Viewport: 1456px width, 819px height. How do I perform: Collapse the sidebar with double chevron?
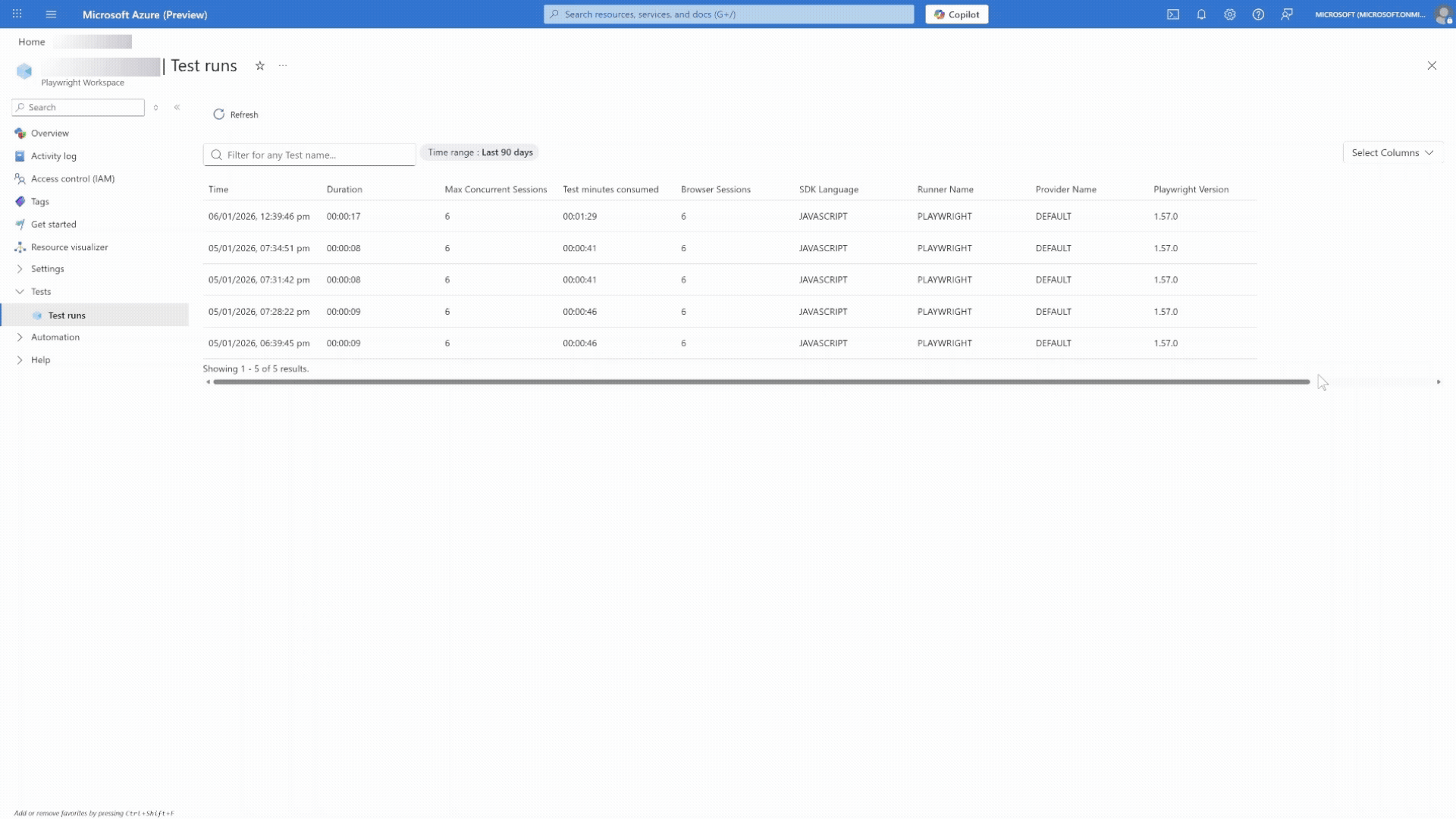click(177, 108)
